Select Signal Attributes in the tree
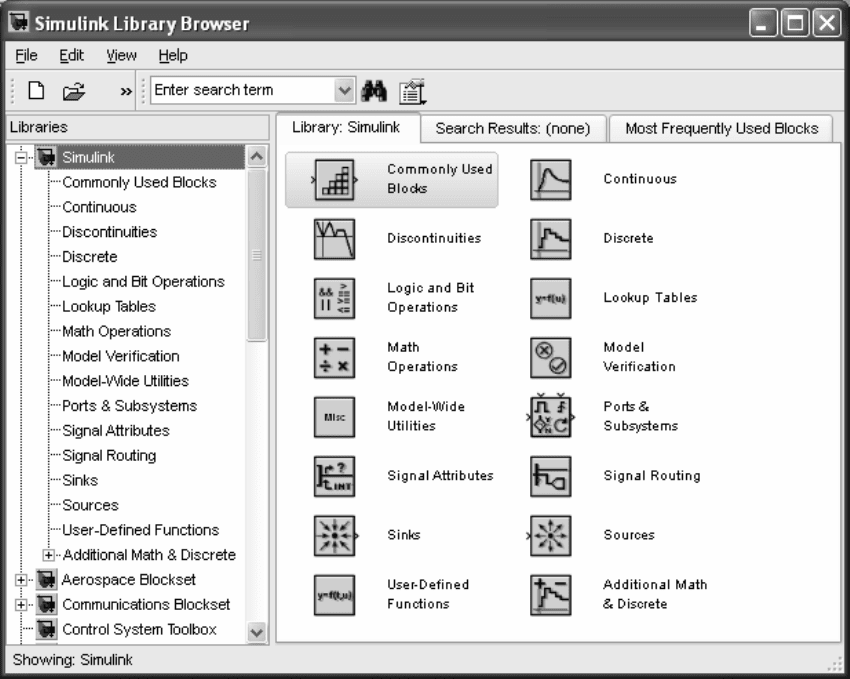Screen dimensions: 850x679 pos(116,431)
